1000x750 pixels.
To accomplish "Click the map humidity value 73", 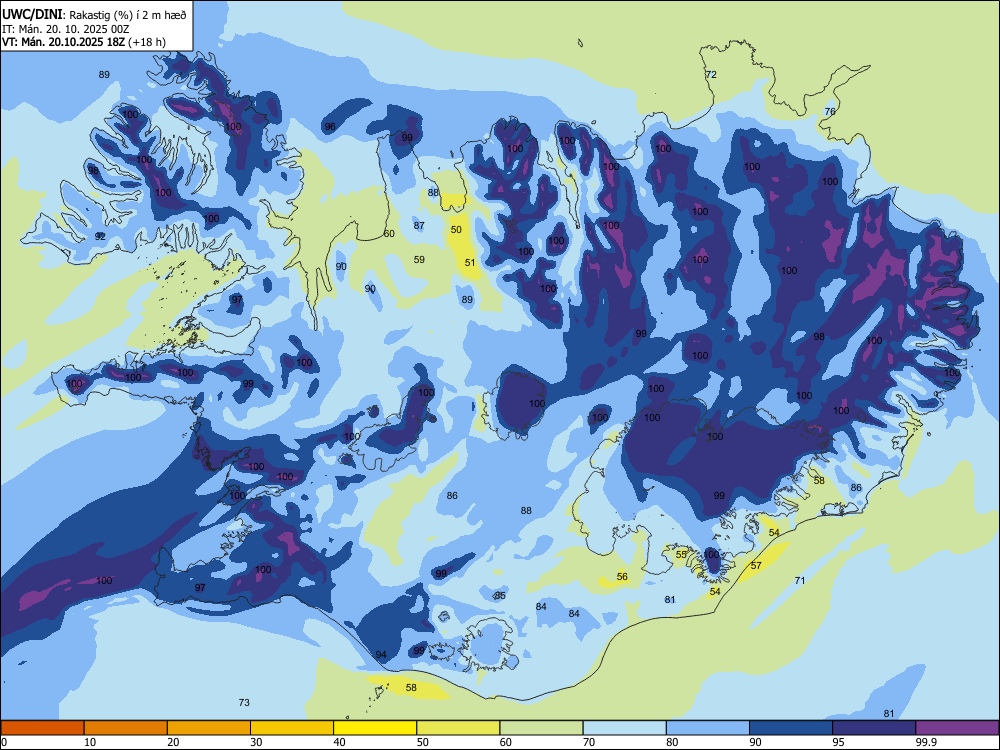I will pyautogui.click(x=244, y=703).
